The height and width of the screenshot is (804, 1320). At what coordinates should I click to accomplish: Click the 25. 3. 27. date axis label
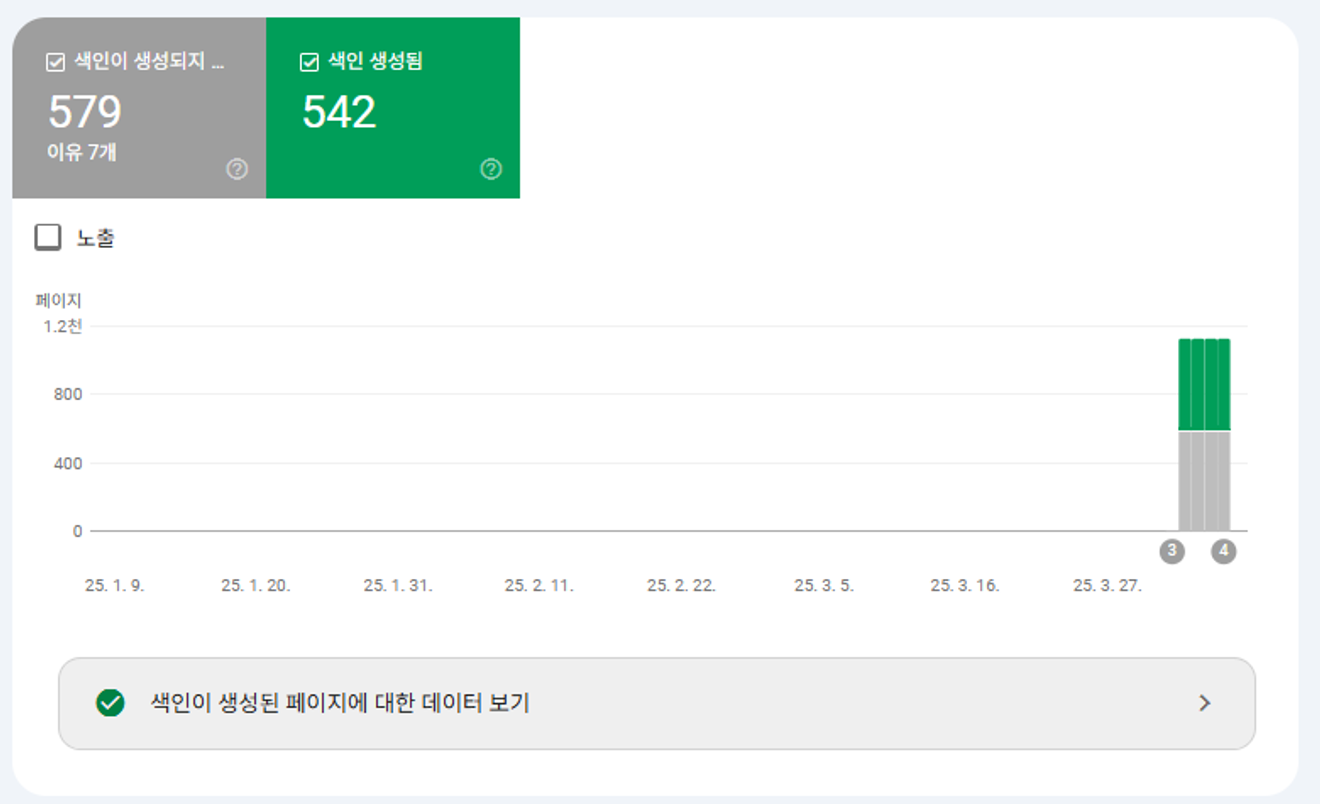tap(1107, 586)
